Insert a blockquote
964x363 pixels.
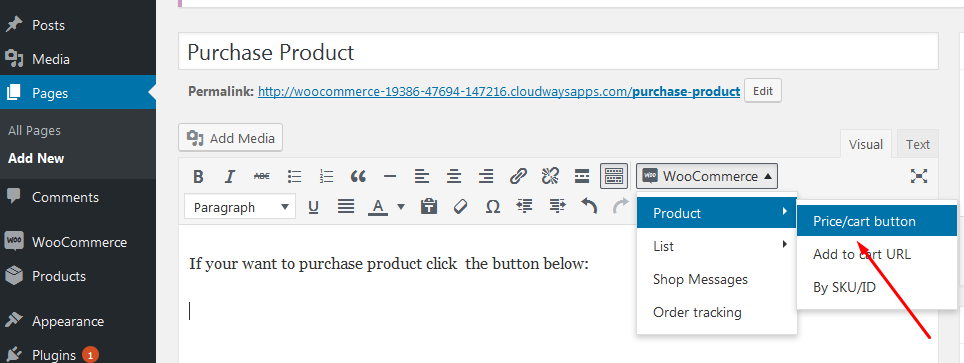[358, 177]
